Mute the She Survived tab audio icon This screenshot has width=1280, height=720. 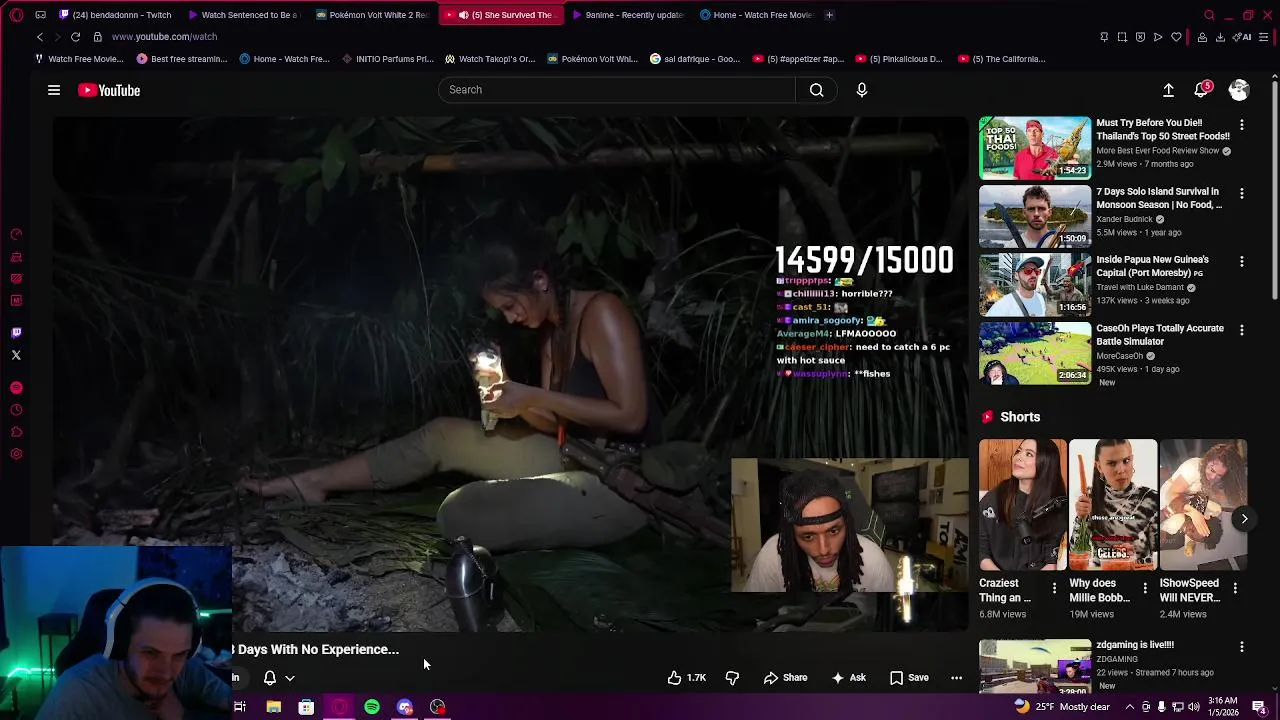pyautogui.click(x=464, y=15)
